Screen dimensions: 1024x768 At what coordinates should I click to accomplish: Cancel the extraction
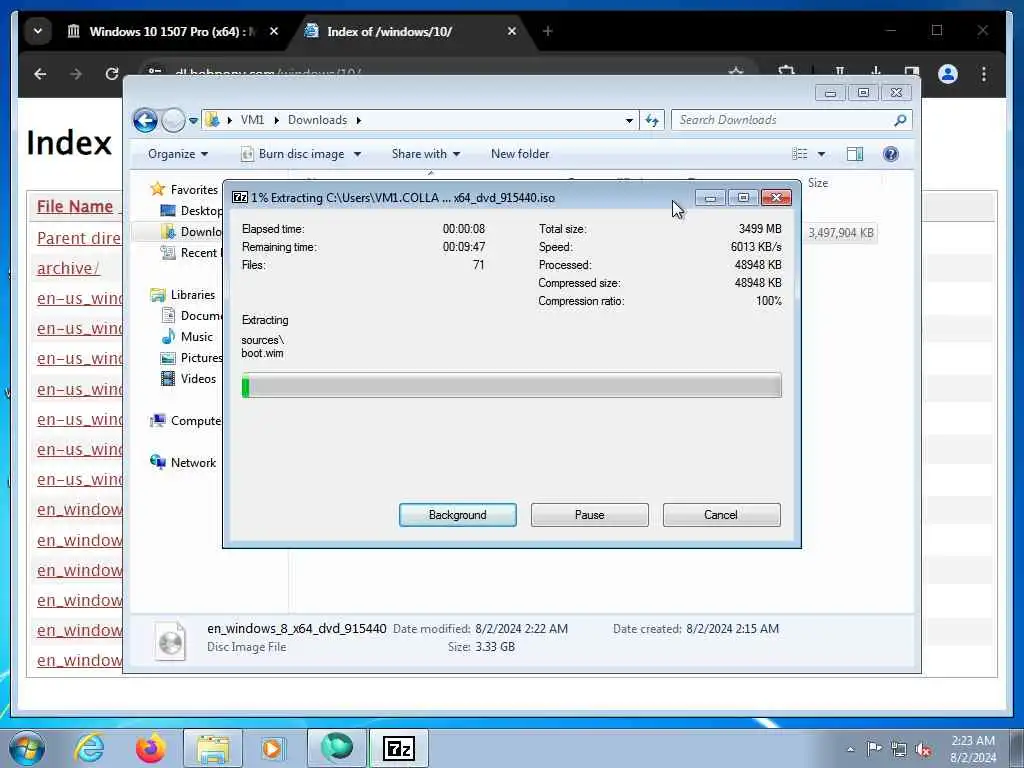(721, 515)
